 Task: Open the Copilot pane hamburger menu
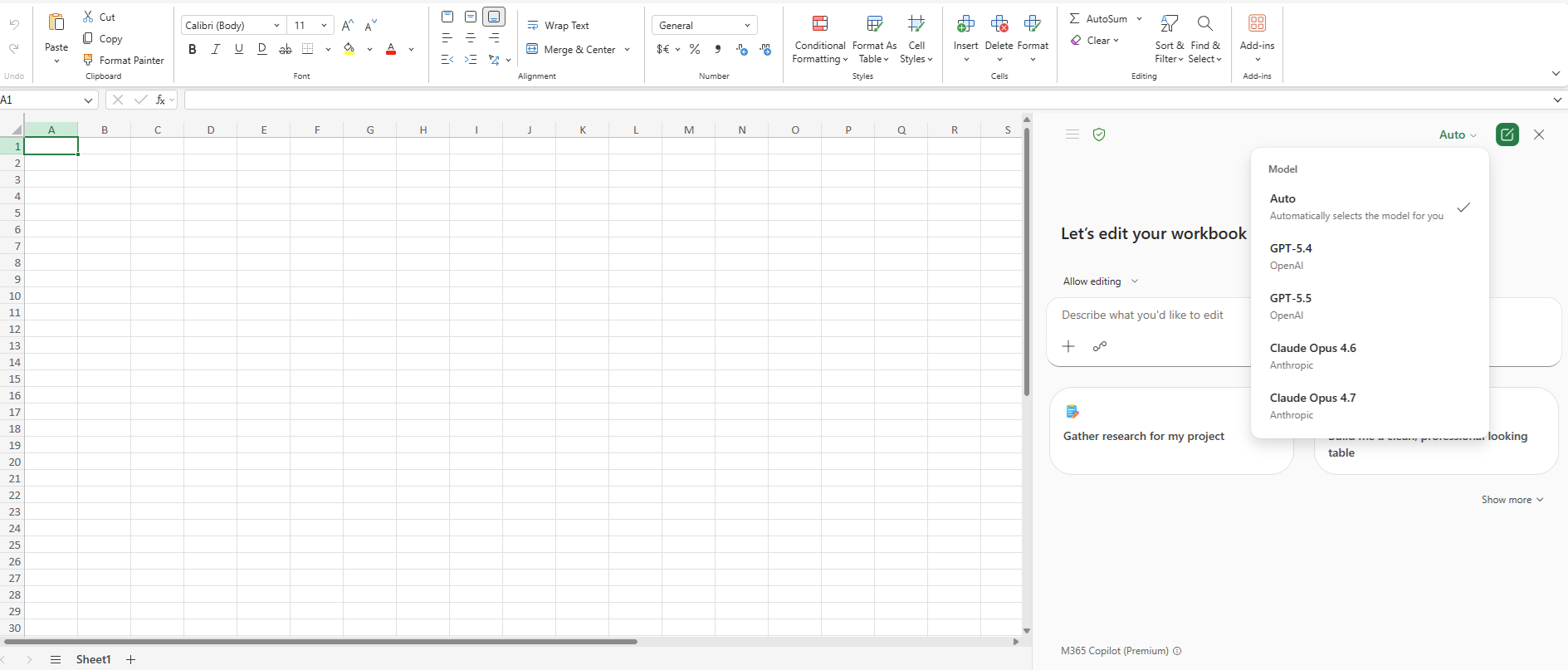(x=1072, y=134)
